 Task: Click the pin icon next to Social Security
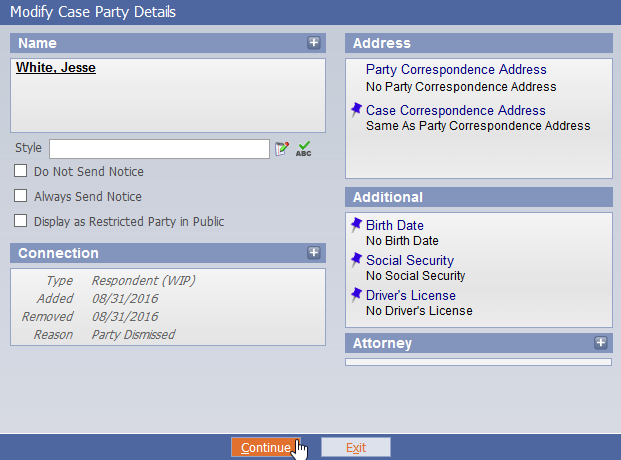356,260
